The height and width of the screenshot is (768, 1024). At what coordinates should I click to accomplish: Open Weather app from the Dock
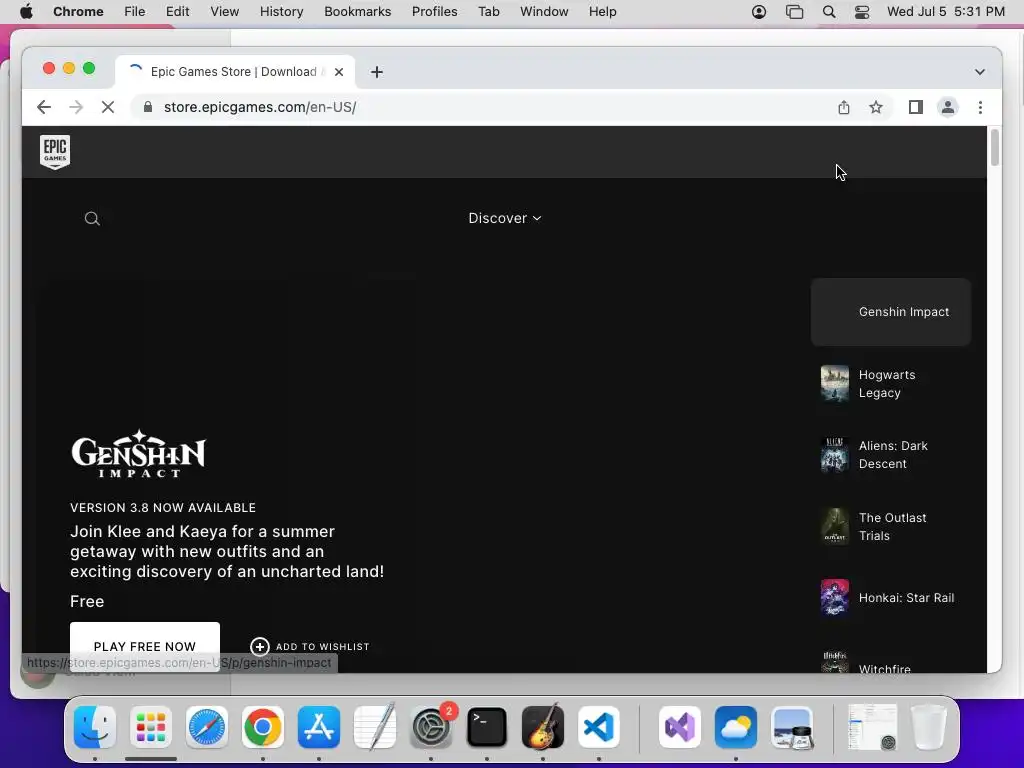[x=736, y=727]
